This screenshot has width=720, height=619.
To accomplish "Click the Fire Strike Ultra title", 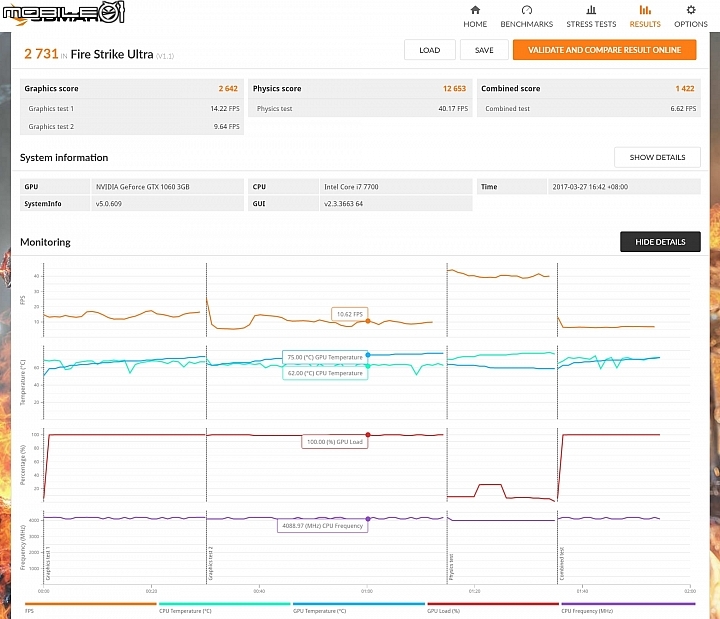I will pos(112,54).
